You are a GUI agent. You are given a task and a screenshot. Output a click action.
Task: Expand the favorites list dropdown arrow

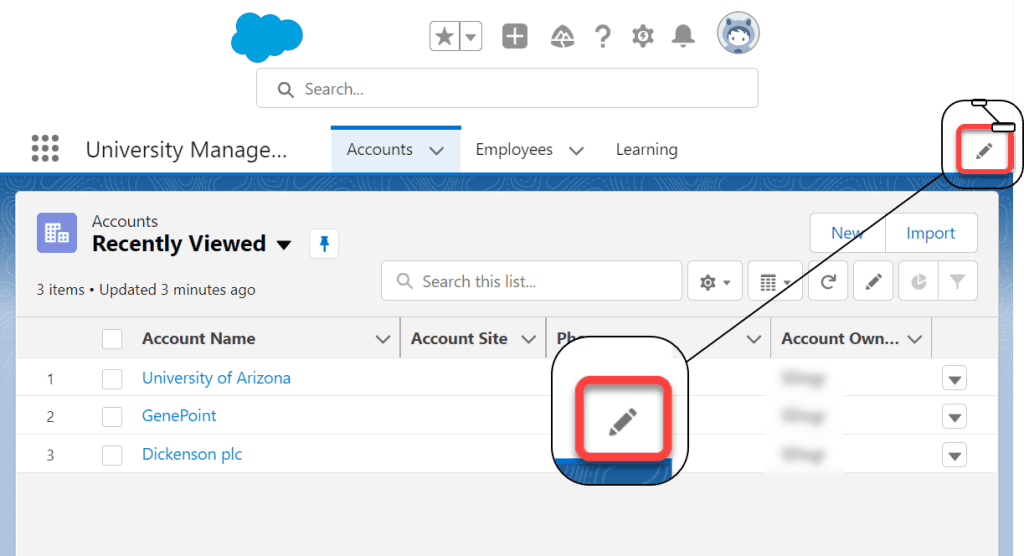[471, 37]
